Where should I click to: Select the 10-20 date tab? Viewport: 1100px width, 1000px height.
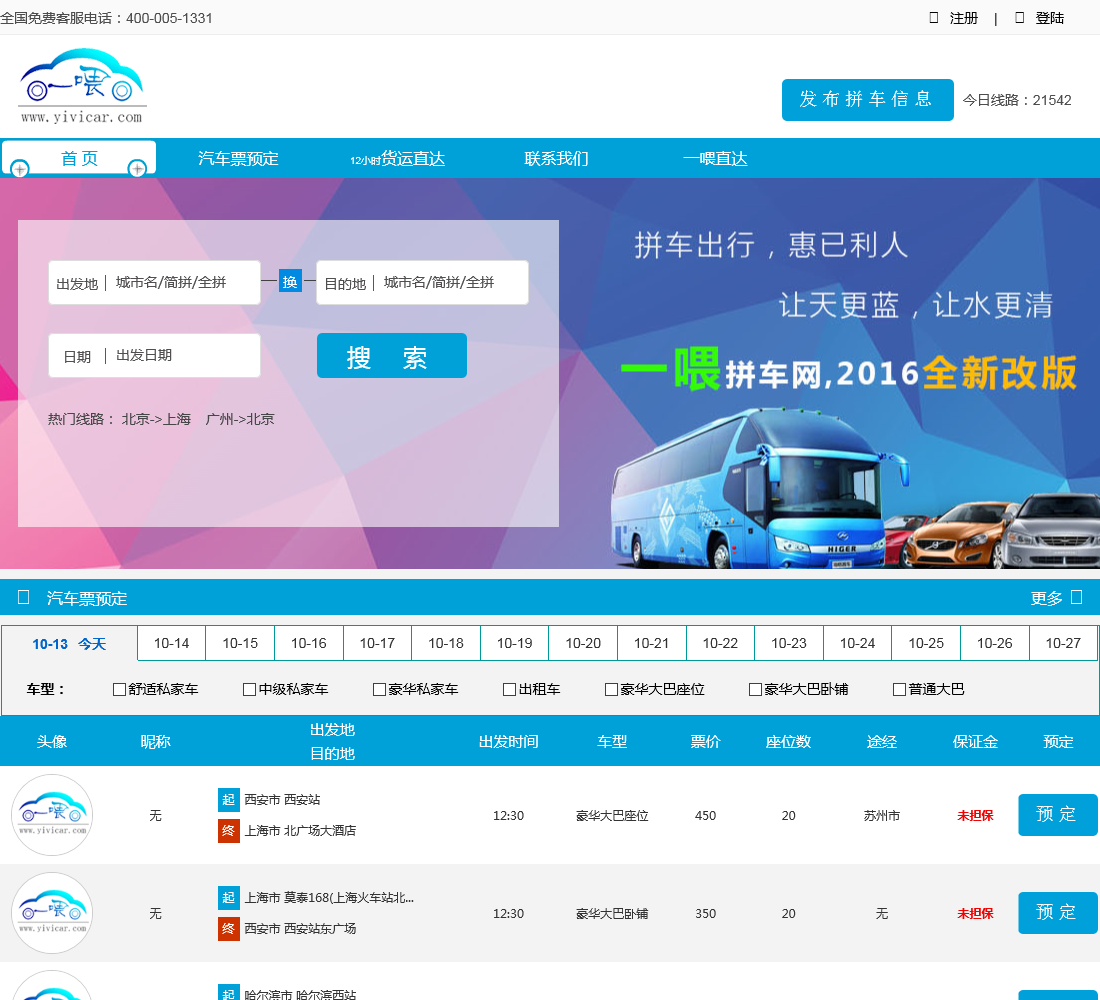583,643
